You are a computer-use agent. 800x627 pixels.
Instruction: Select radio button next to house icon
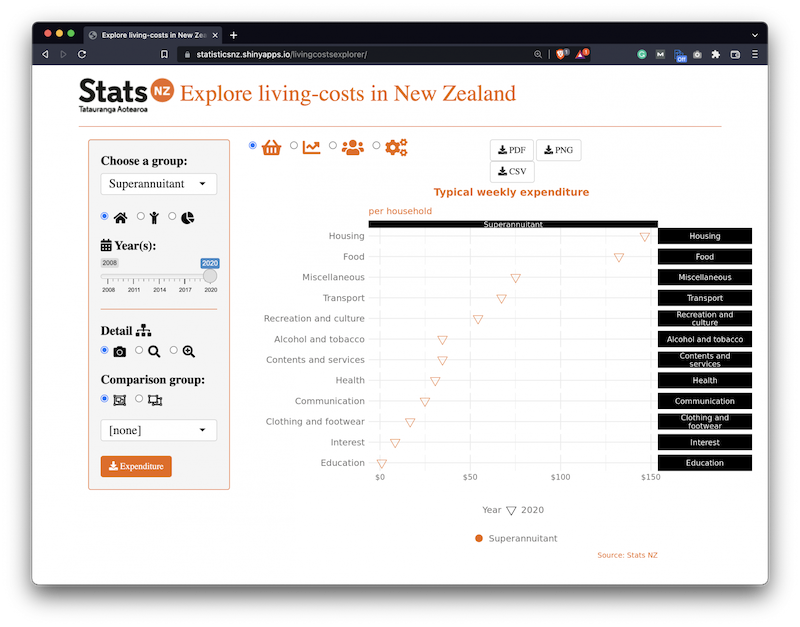(105, 216)
